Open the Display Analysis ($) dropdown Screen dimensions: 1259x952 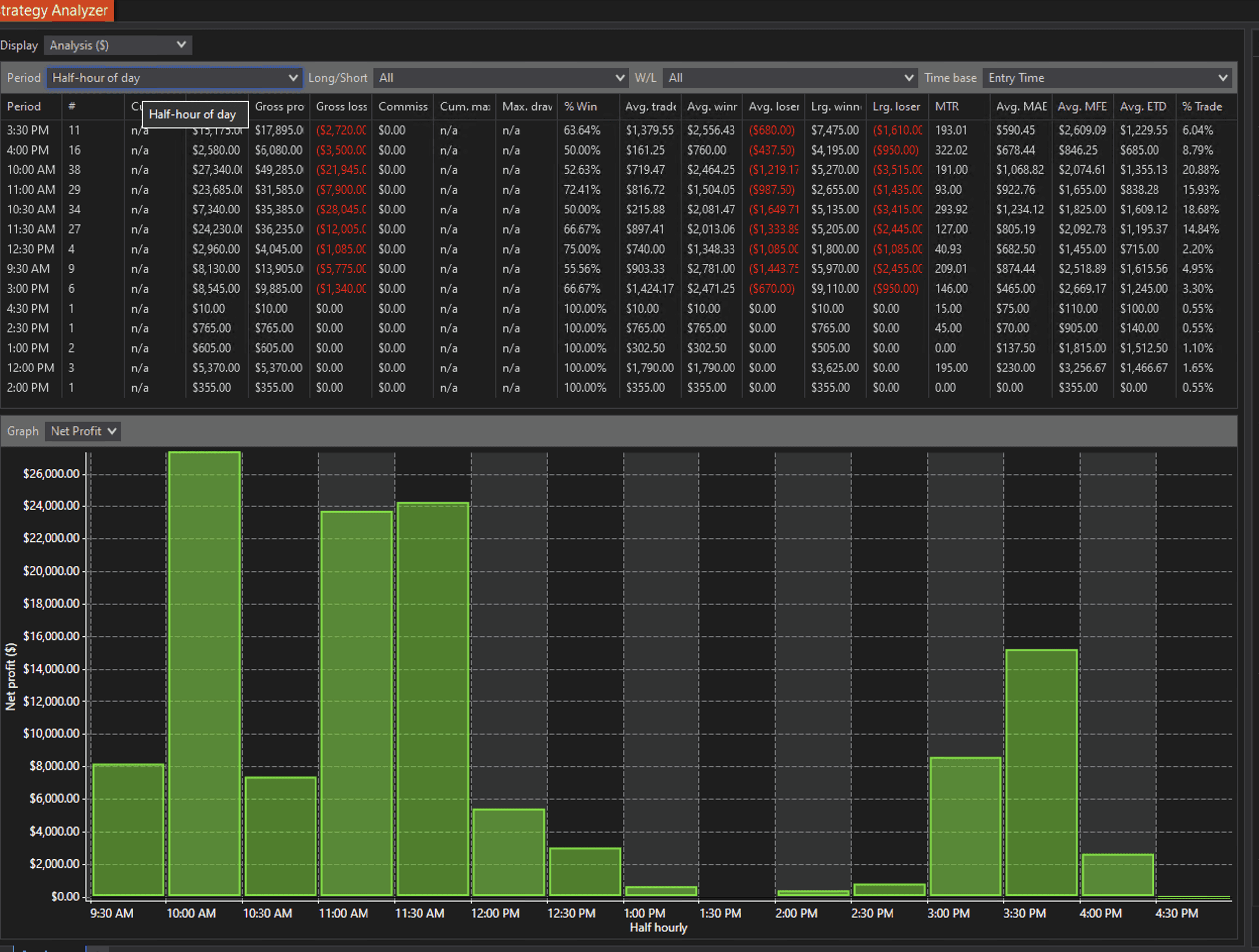click(x=117, y=45)
